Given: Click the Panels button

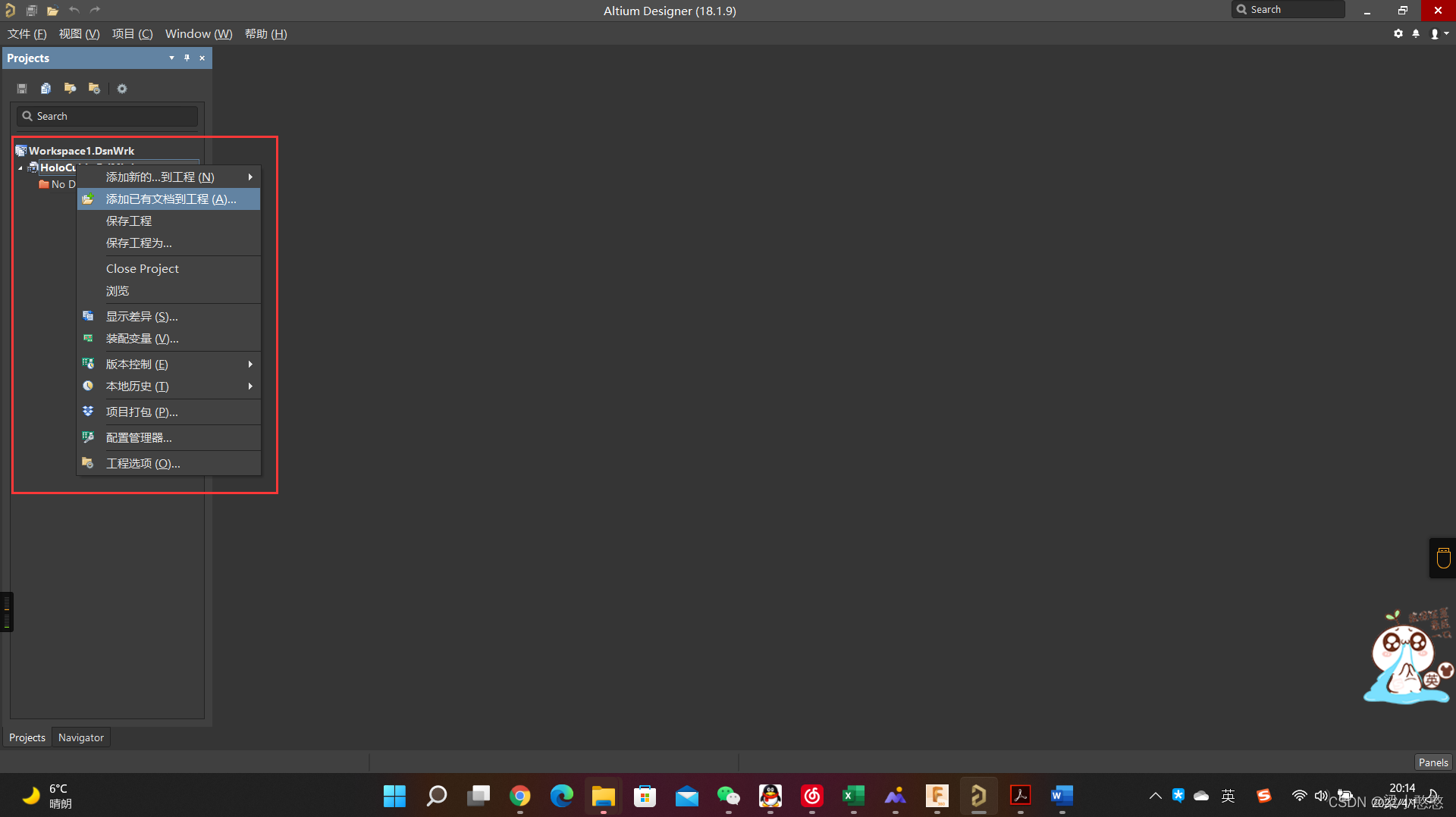Looking at the screenshot, I should (1432, 762).
